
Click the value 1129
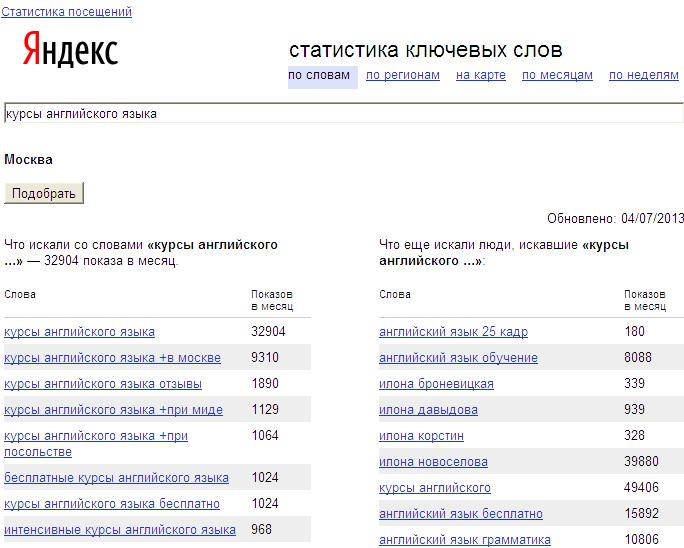(265, 410)
